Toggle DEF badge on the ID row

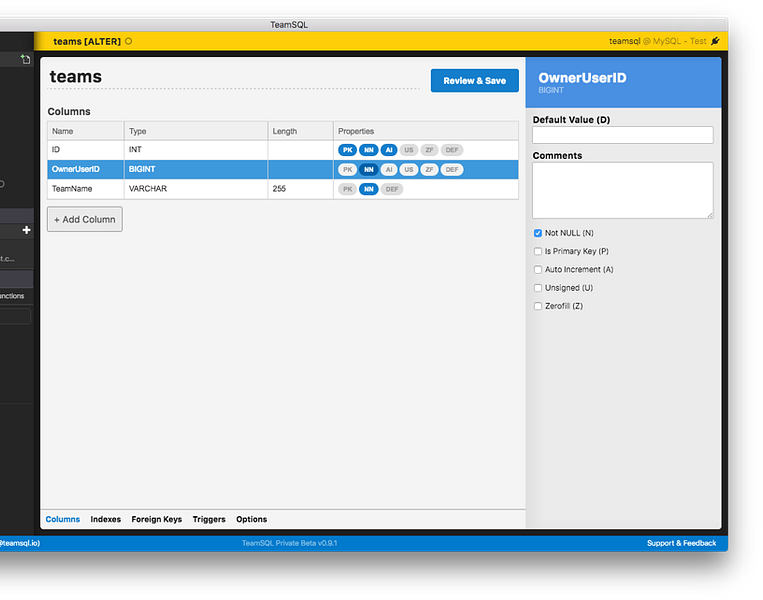pyautogui.click(x=452, y=150)
